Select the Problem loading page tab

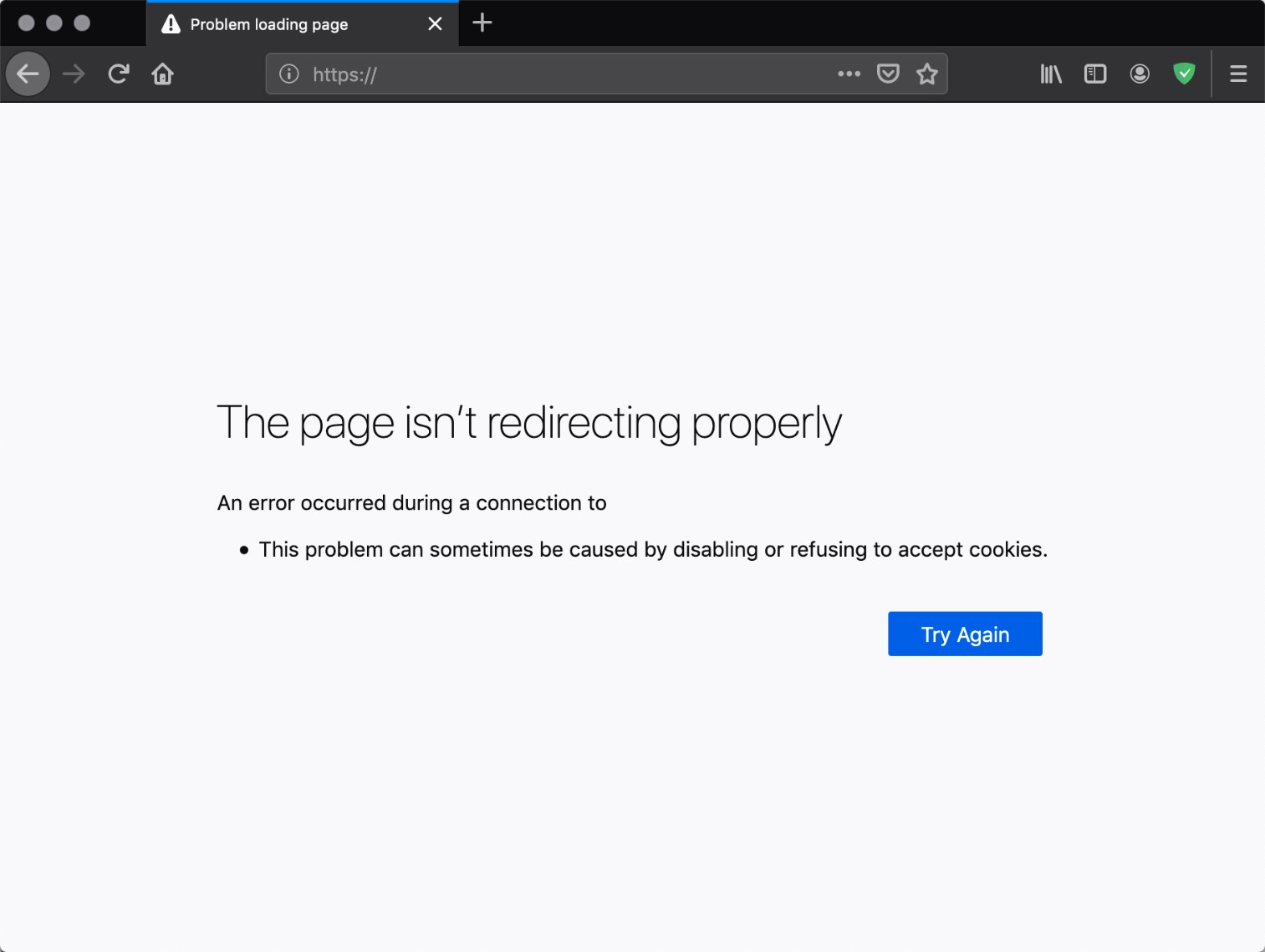click(x=303, y=24)
